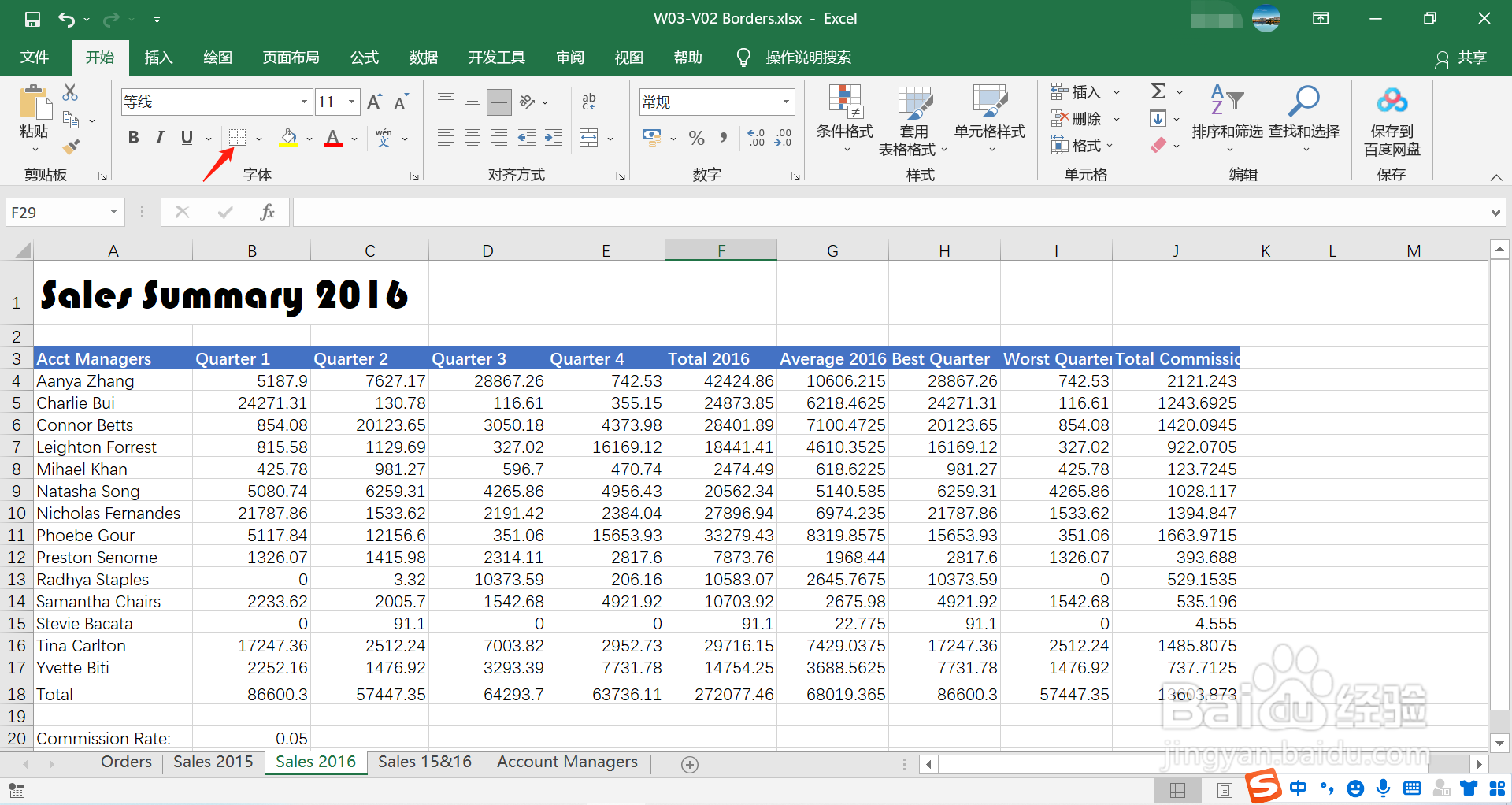Toggle Bold formatting
1512x805 pixels.
coord(133,138)
